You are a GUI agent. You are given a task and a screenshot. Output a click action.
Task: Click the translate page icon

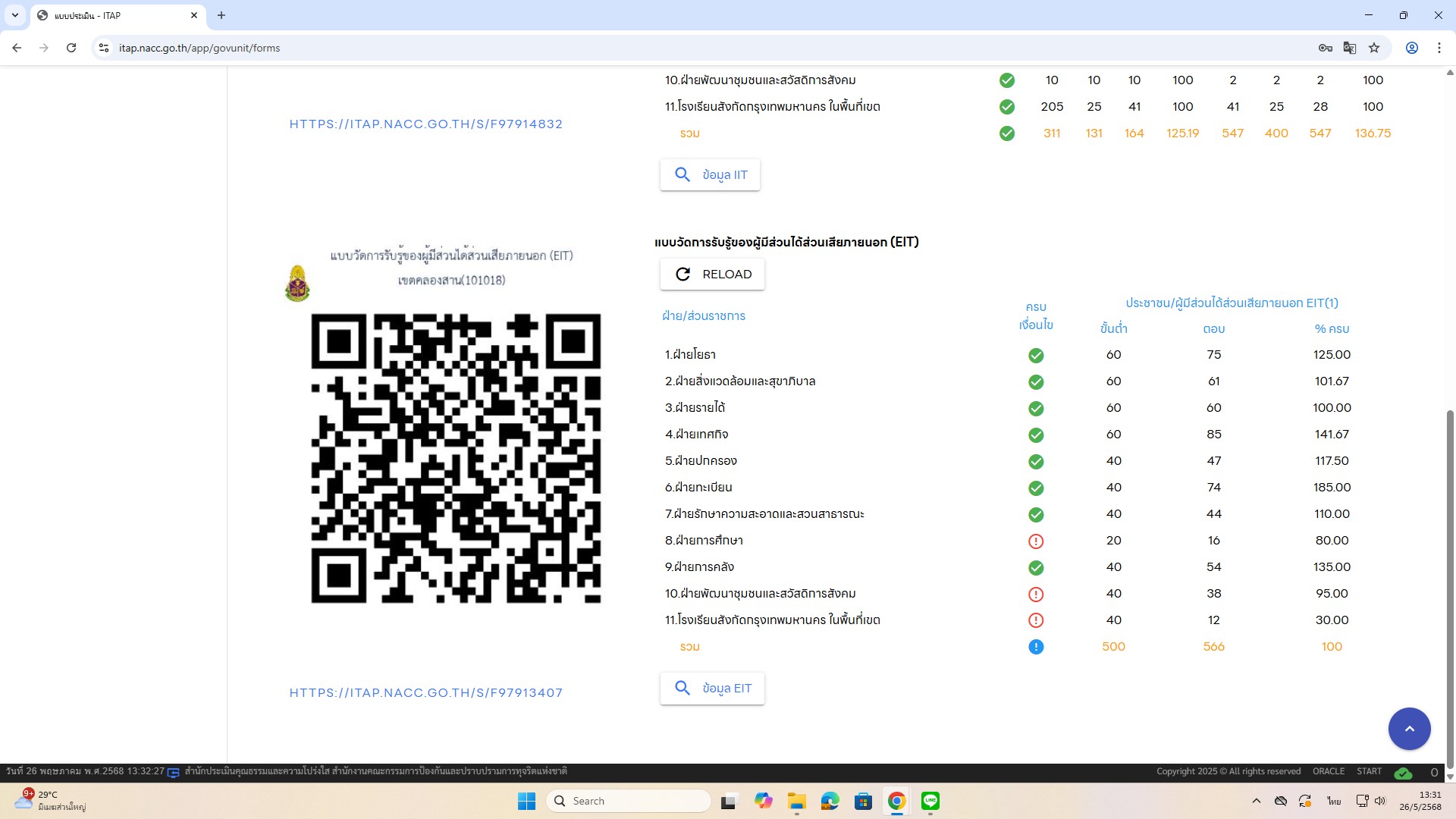pyautogui.click(x=1350, y=48)
